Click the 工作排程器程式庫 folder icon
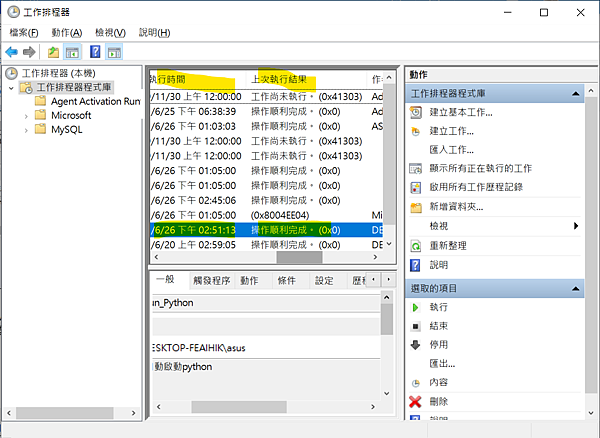600x438 pixels. 26,88
